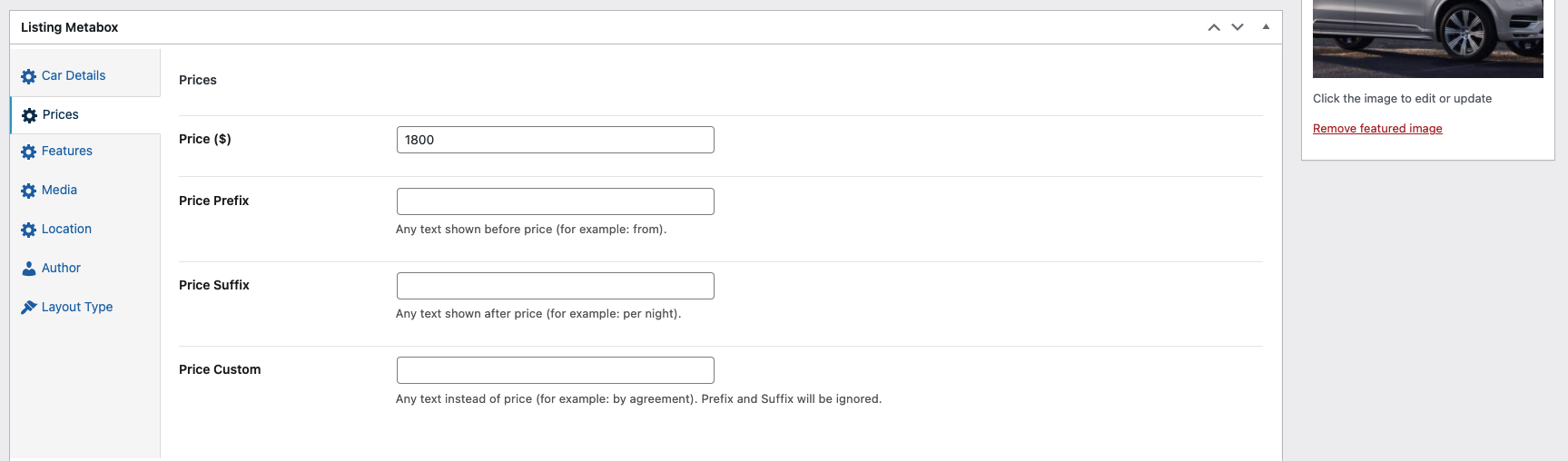The width and height of the screenshot is (1568, 461).
Task: Go to the Location tab
Action: [66, 229]
